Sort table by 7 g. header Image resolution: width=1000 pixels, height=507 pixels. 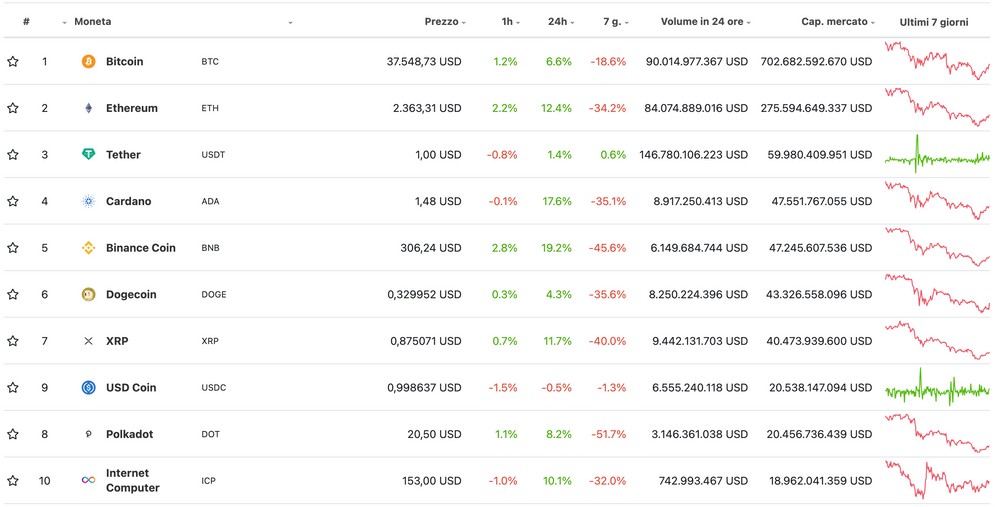pos(615,22)
